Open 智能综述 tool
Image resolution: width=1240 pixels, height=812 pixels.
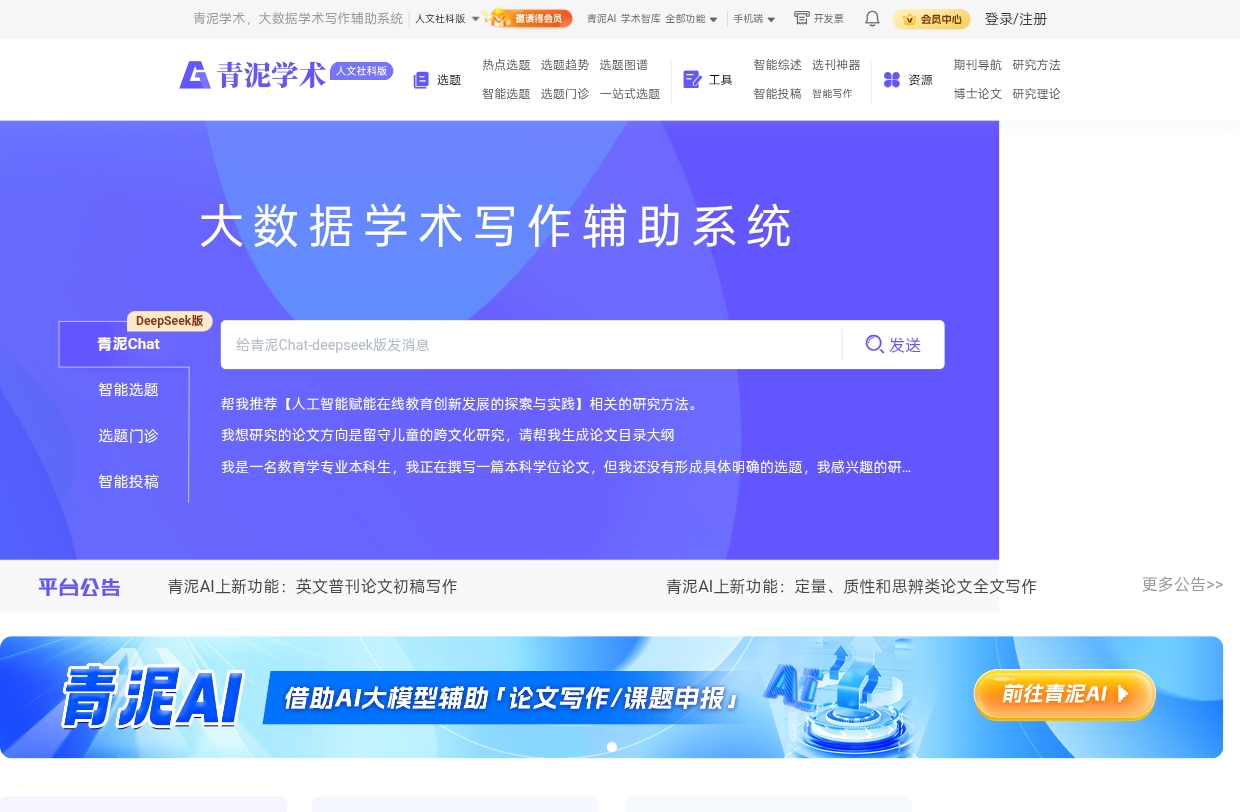(x=778, y=65)
